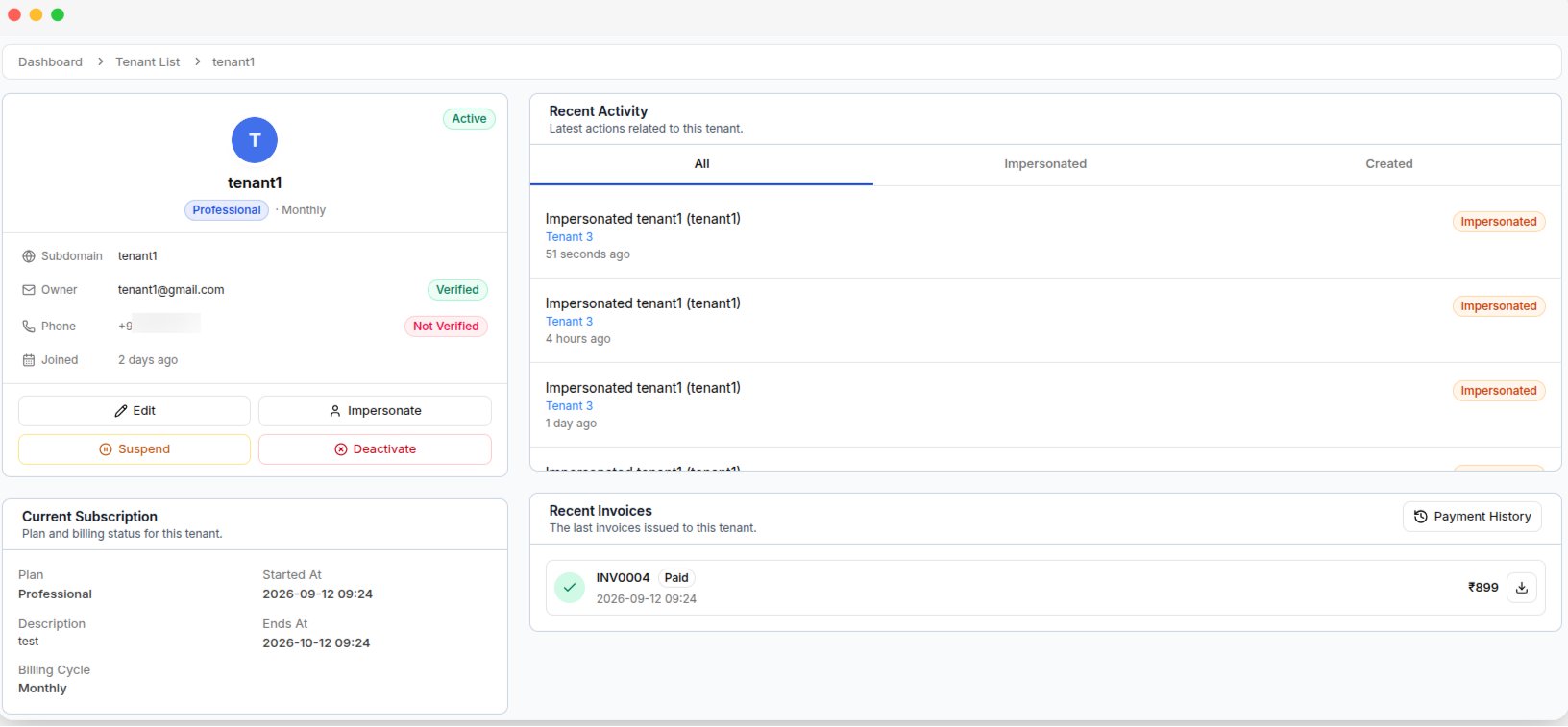Click the chevron separator after Tenant List
This screenshot has height=727, width=1568.
197,61
